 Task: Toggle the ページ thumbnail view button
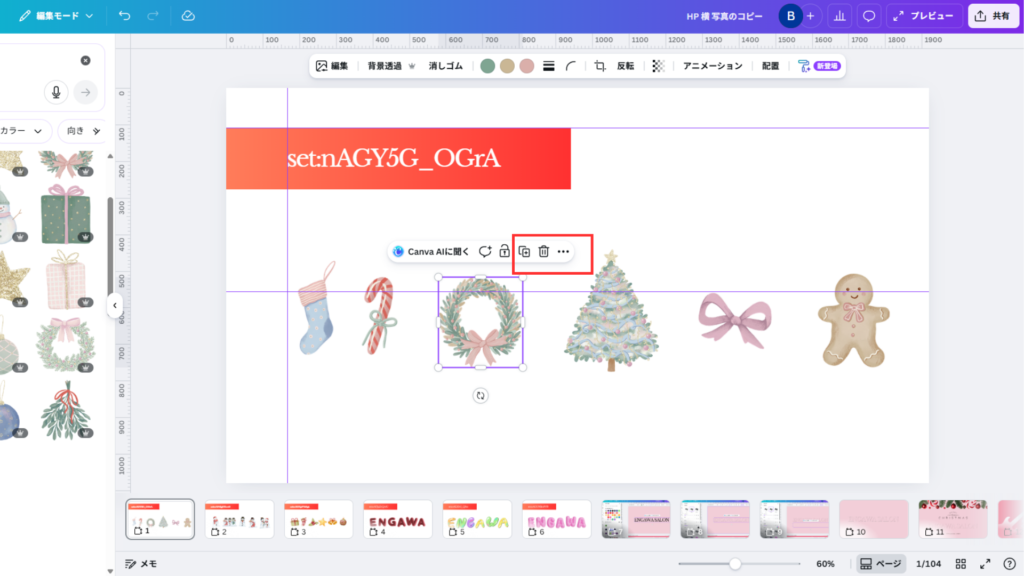click(882, 563)
